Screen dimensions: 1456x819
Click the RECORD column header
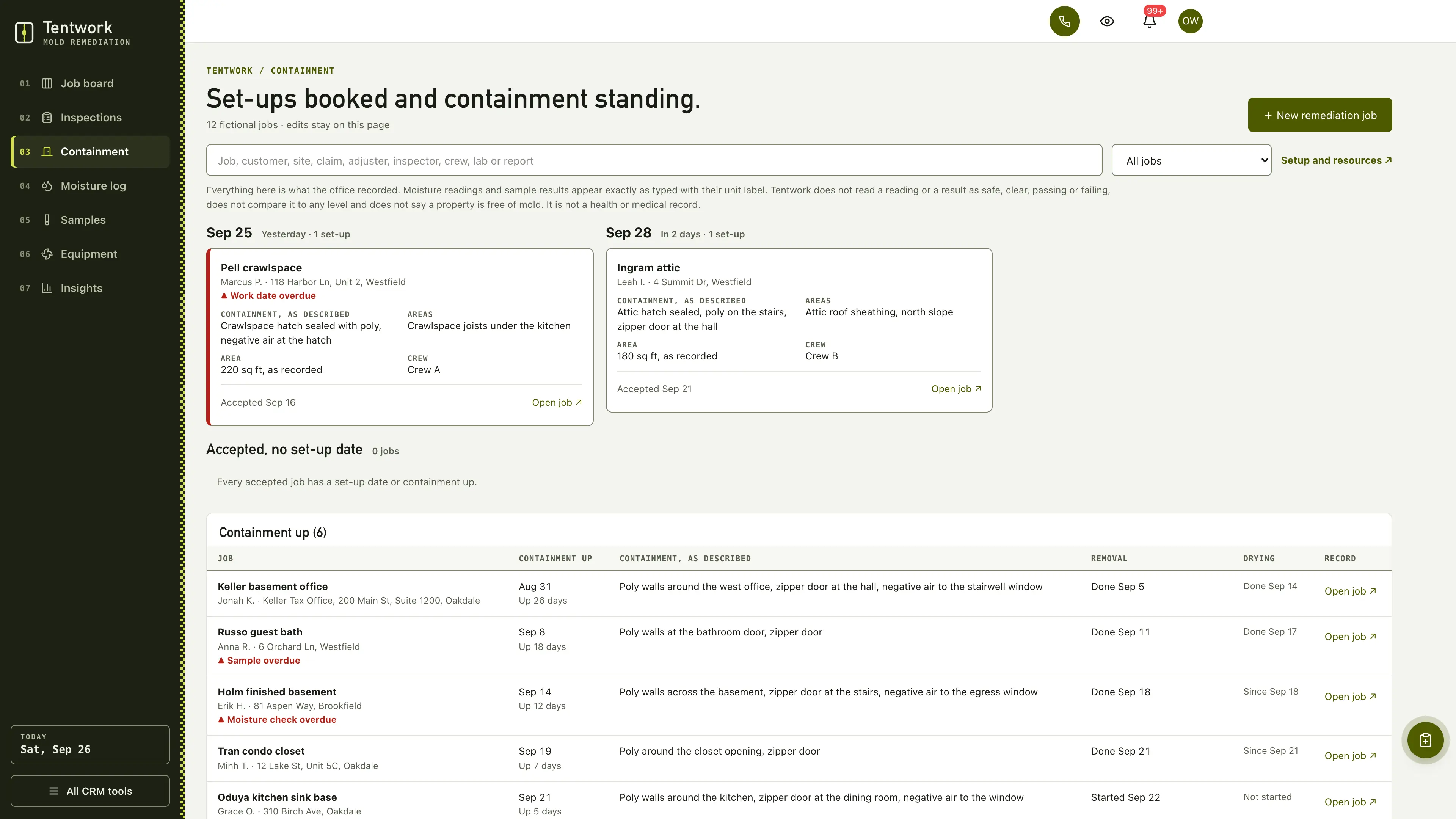1340,559
